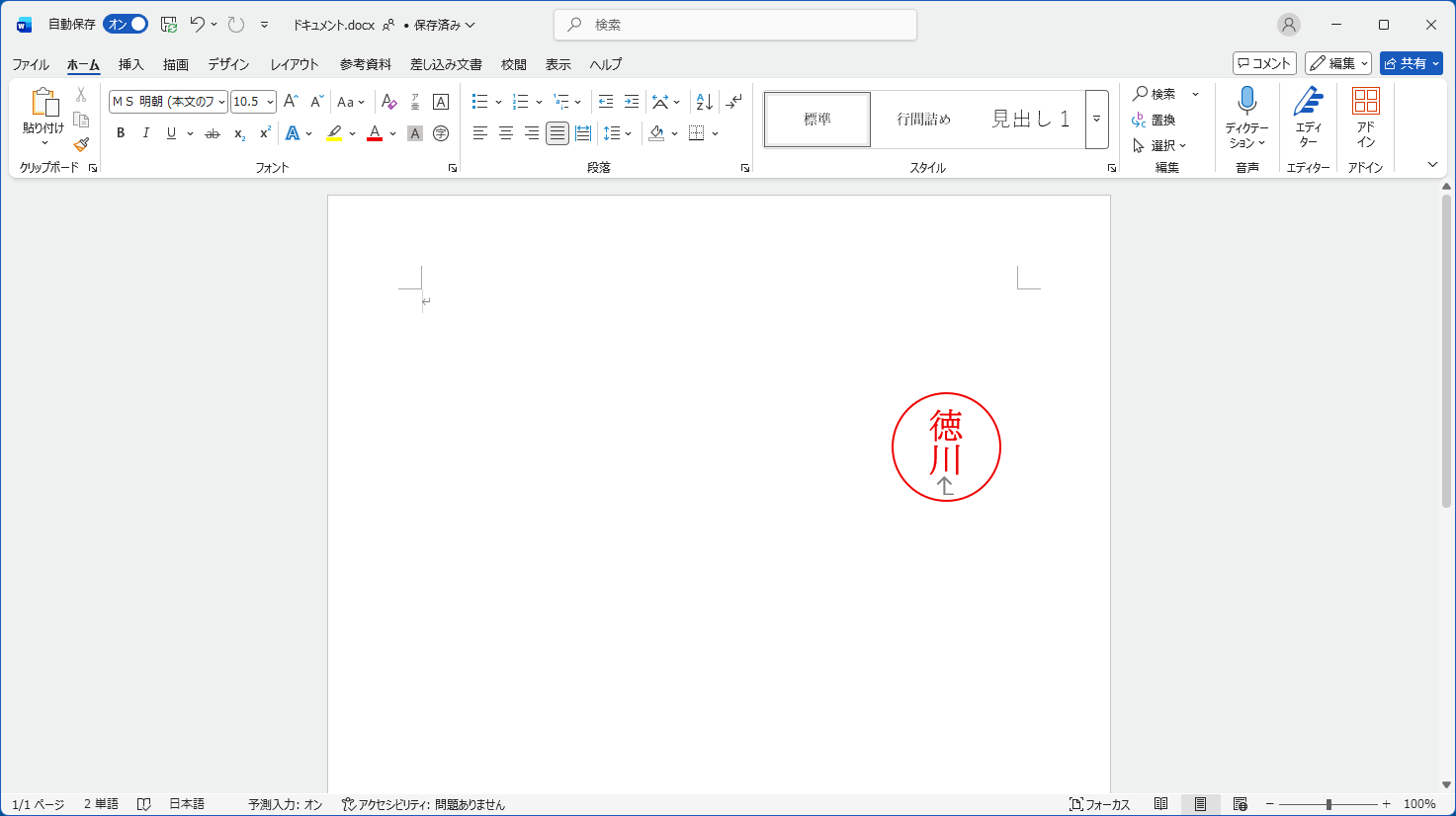The width and height of the screenshot is (1456, 816).
Task: Click the zoom slider in status bar
Action: [x=1328, y=804]
